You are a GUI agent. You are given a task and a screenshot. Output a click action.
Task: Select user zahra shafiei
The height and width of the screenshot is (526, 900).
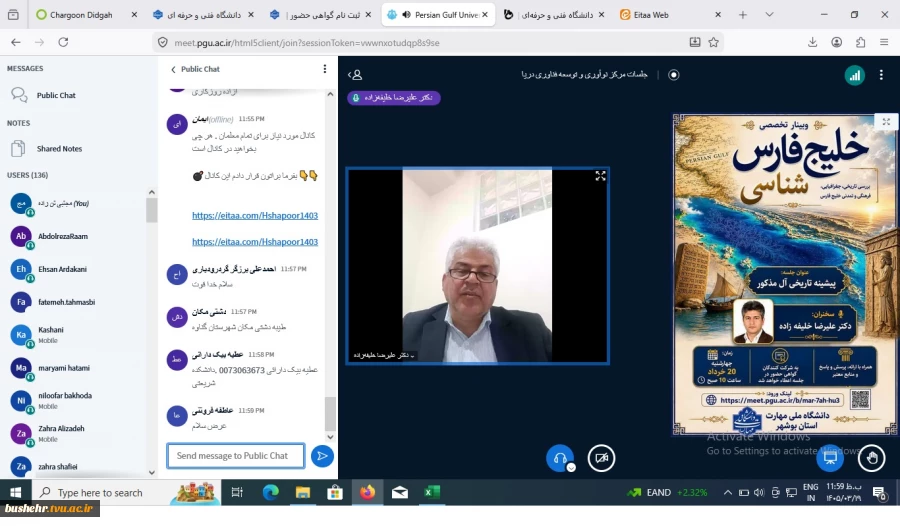pyautogui.click(x=57, y=466)
